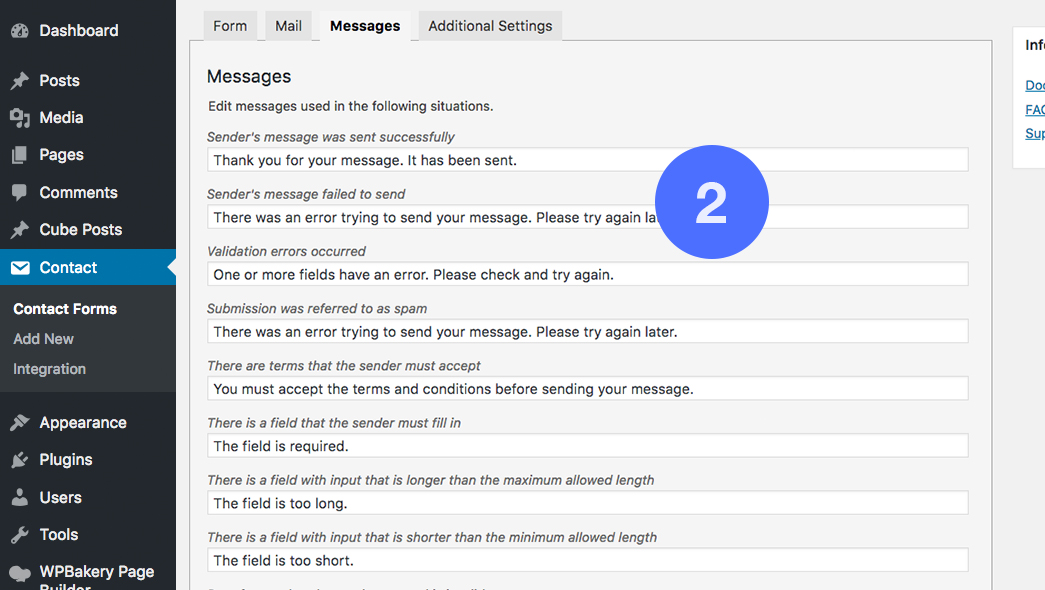Click the 'Thank you for your message' field
Screen dimensions: 1045x590
587,160
